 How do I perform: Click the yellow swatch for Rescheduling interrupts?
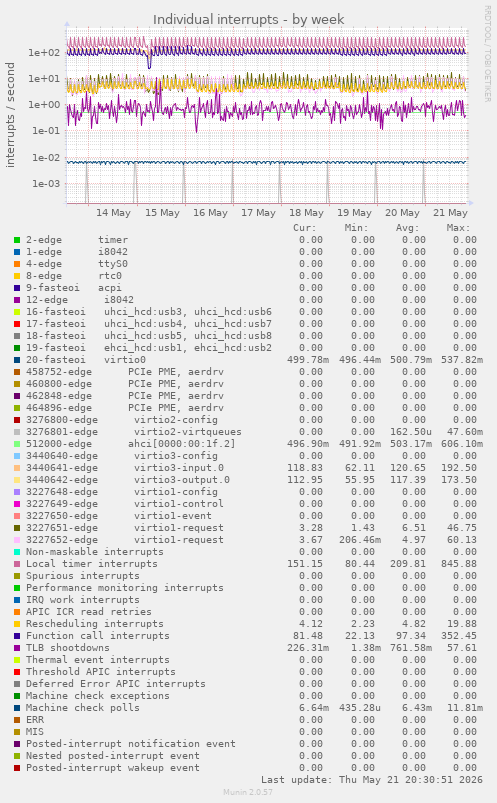click(x=17, y=624)
